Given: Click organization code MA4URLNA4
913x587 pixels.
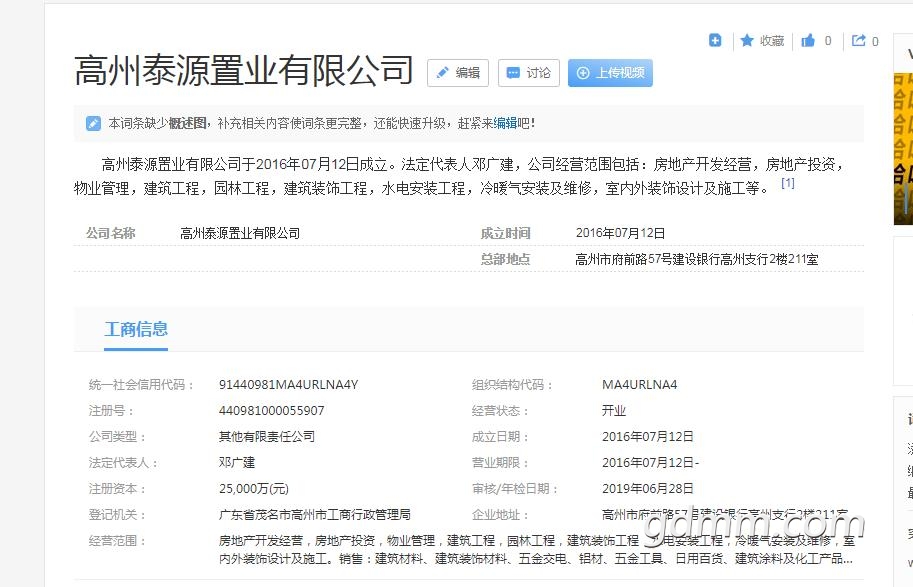Looking at the screenshot, I should coord(639,385).
